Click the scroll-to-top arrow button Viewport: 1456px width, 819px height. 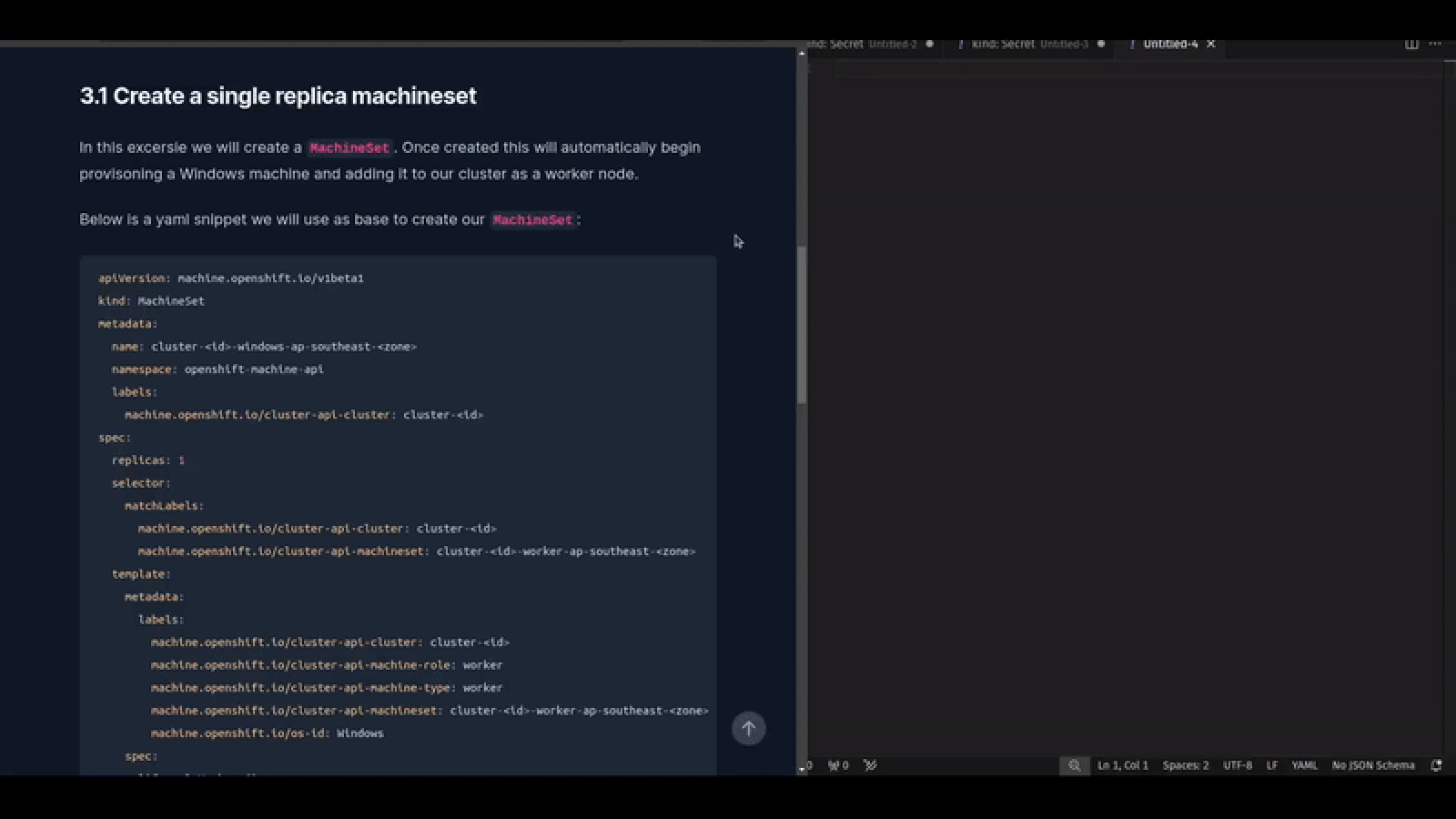tap(748, 728)
